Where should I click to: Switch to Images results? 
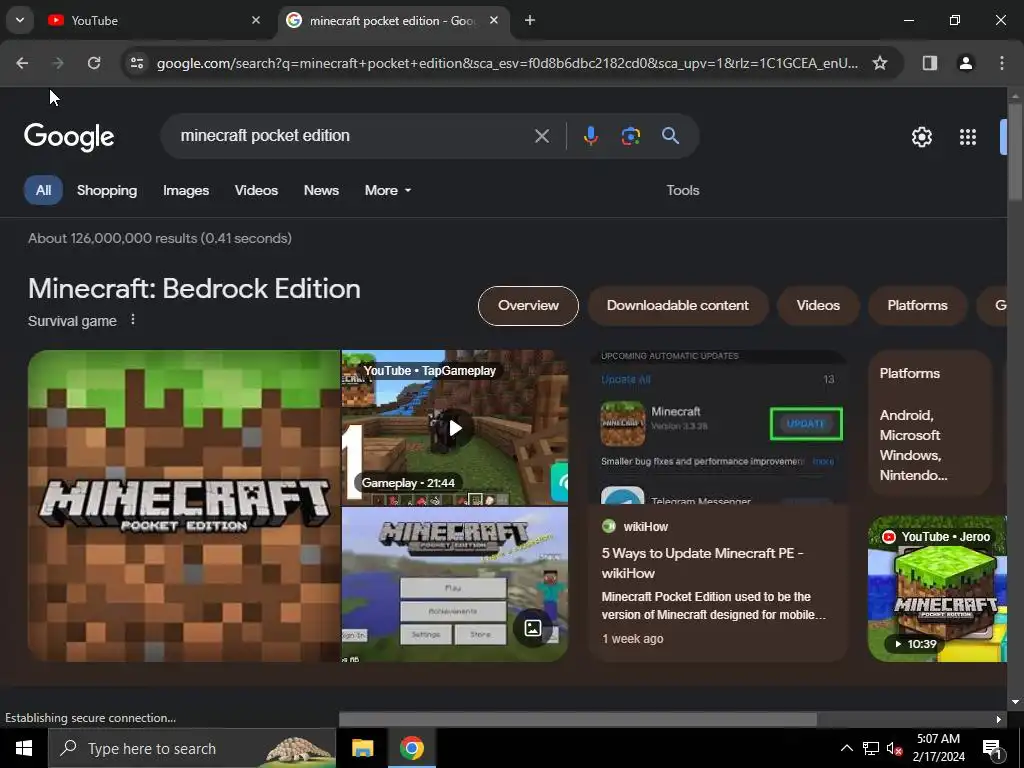(x=186, y=190)
